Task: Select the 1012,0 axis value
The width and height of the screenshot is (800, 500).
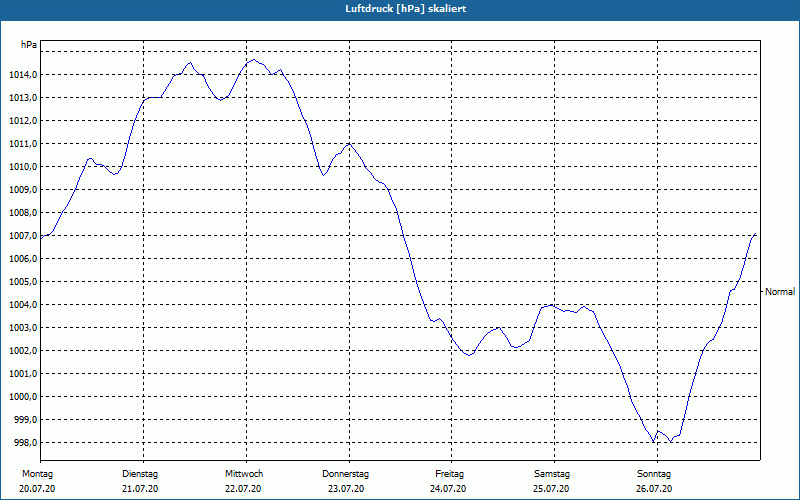Action: 23,121
